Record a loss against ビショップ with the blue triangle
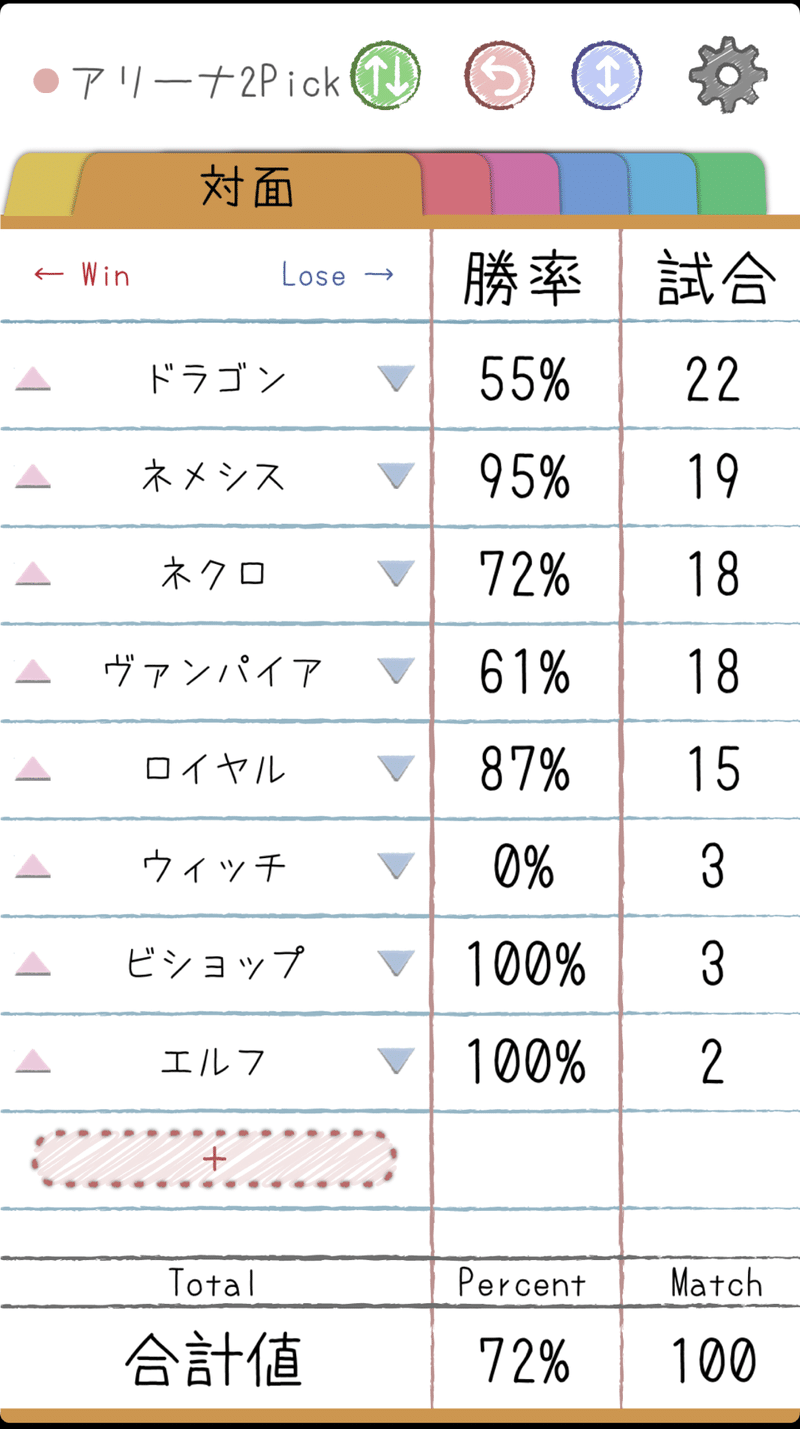 click(x=396, y=963)
